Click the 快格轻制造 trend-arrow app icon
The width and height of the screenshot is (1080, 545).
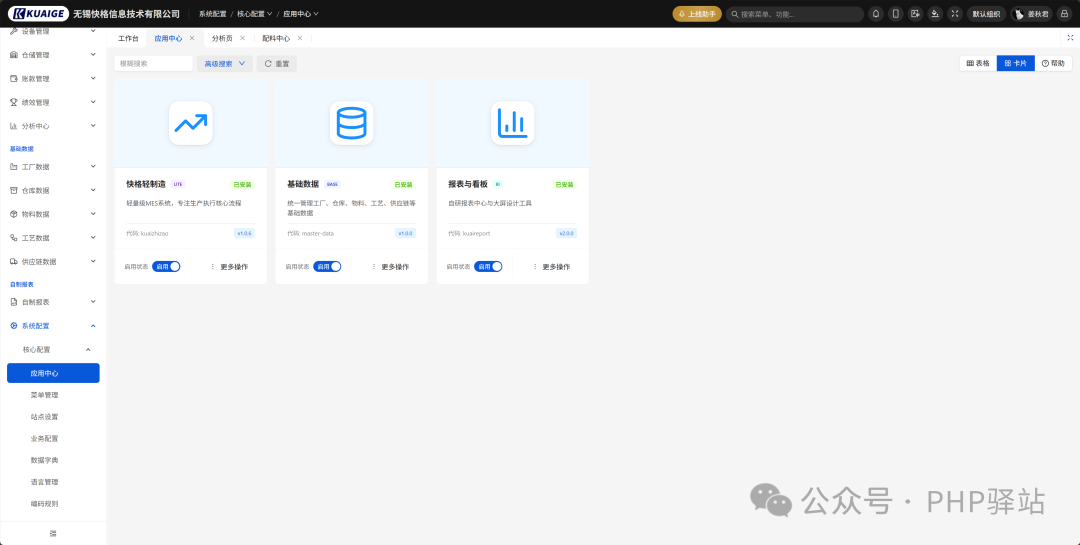coord(191,123)
